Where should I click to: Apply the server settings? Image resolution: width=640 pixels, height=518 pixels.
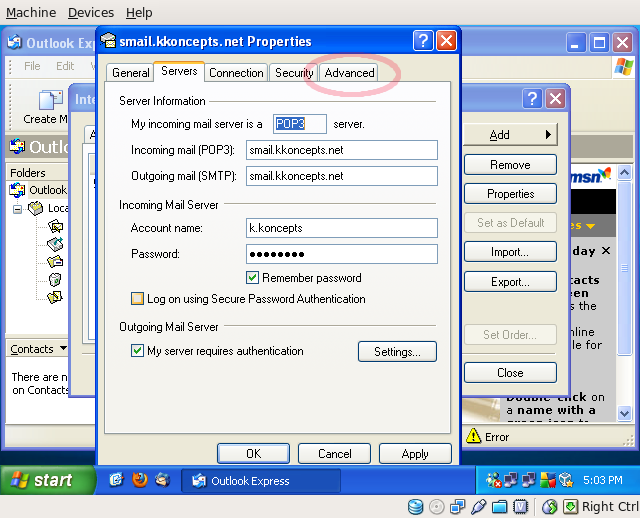pos(415,454)
